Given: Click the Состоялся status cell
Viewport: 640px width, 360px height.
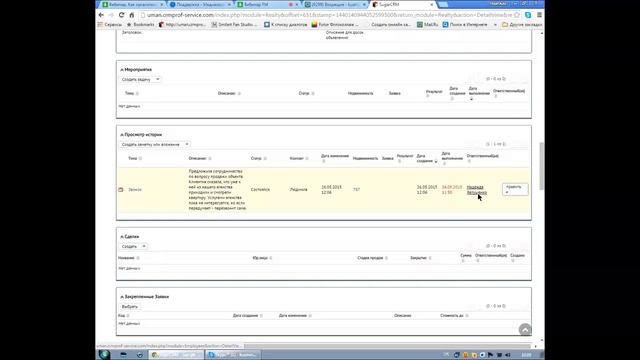Looking at the screenshot, I should coord(260,190).
